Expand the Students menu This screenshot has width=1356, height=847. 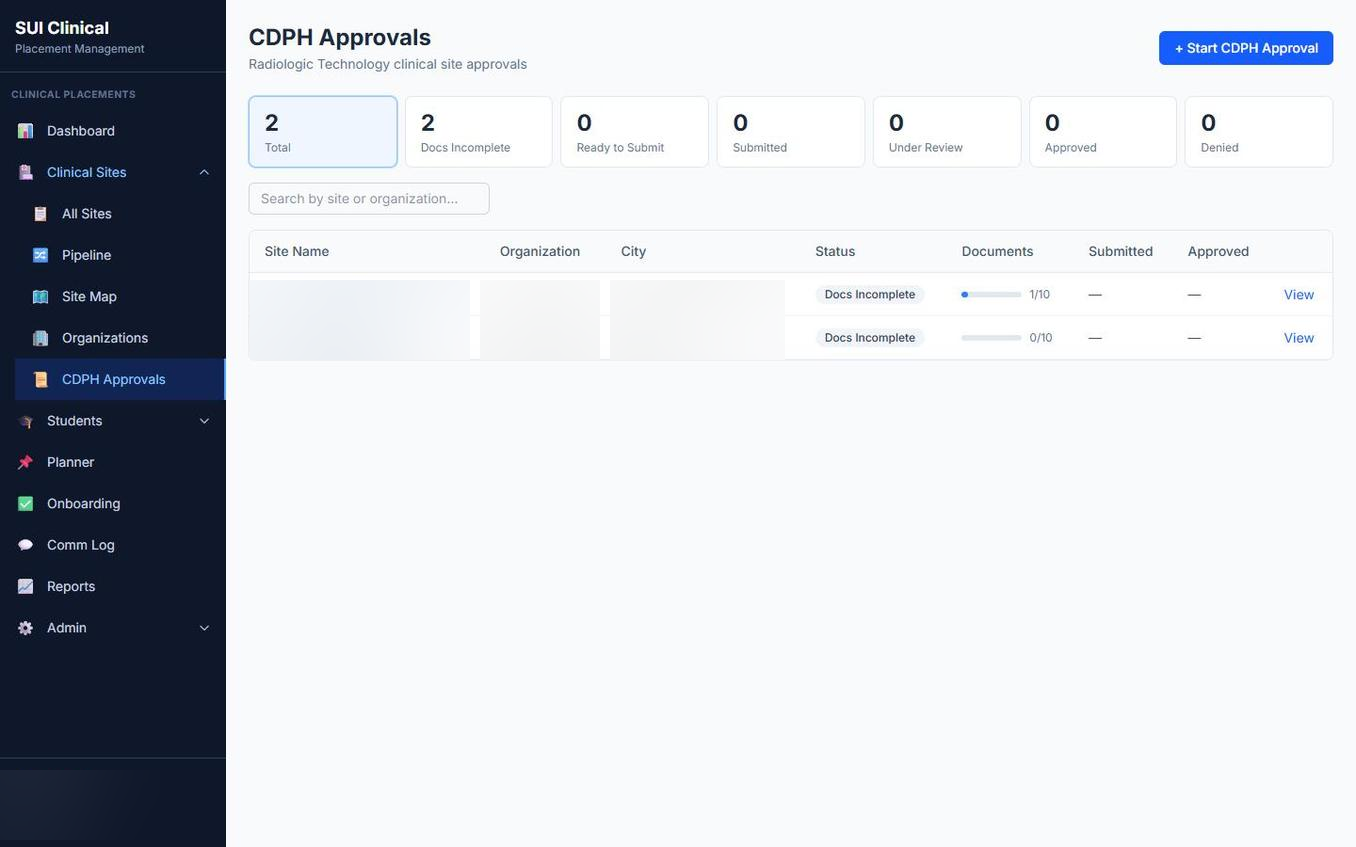tap(203, 421)
